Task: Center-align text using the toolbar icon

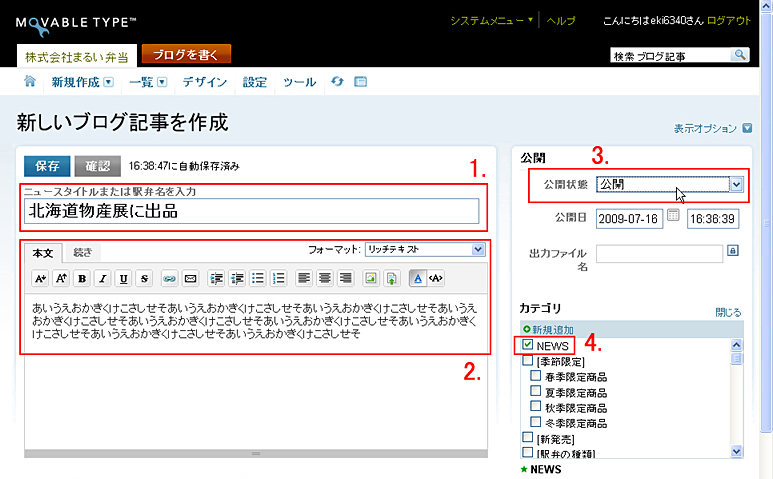Action: tap(324, 278)
